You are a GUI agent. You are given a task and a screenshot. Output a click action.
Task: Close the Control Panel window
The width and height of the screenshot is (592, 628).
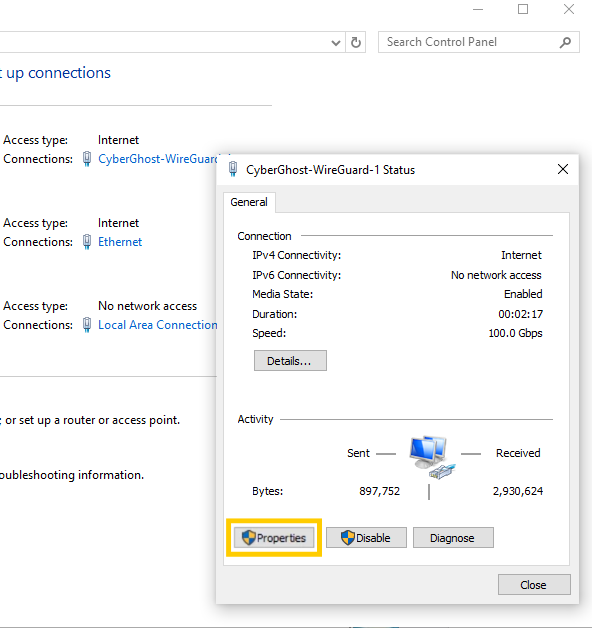(569, 9)
